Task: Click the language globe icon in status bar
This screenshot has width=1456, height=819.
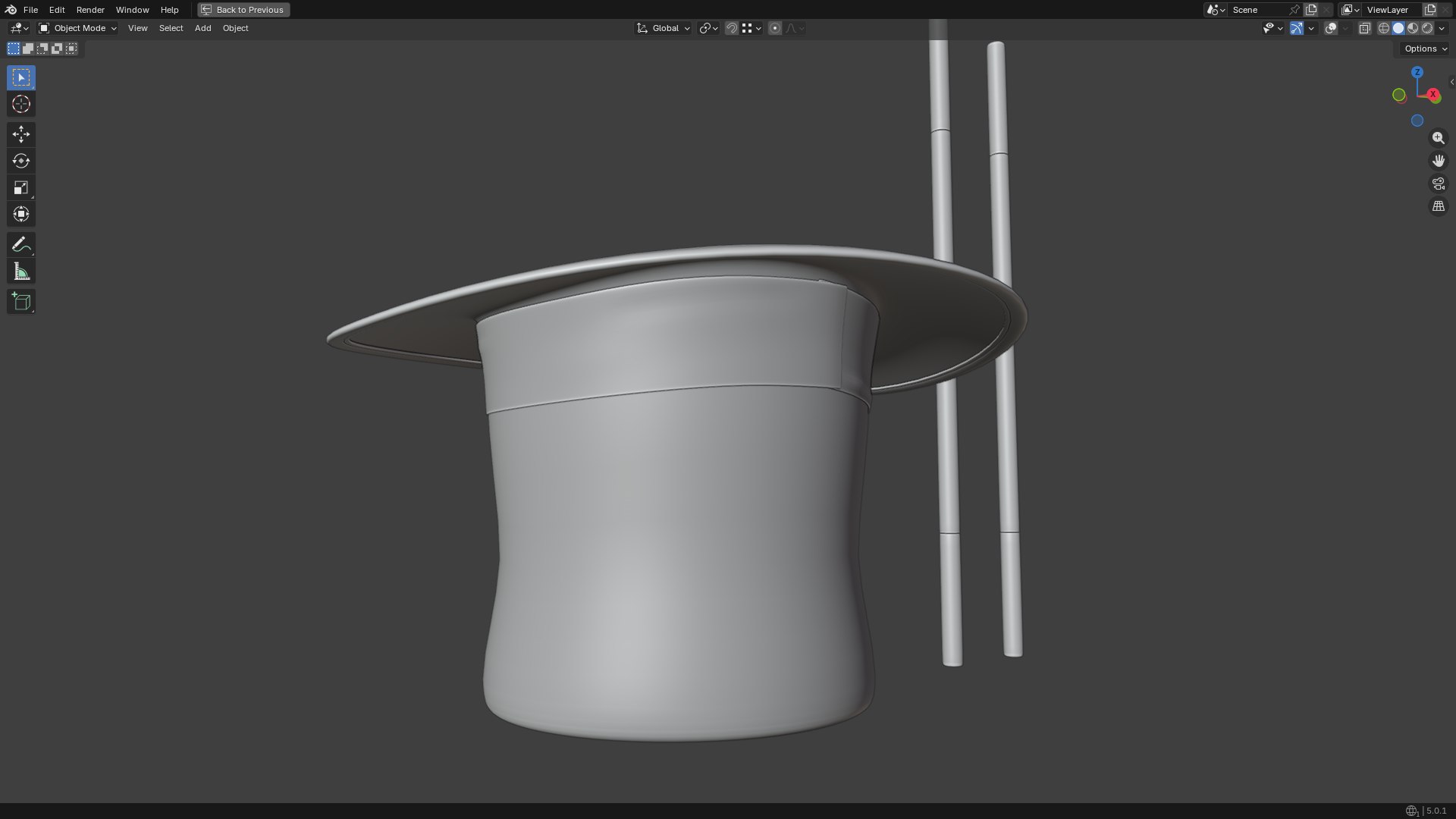Action: [x=1411, y=811]
